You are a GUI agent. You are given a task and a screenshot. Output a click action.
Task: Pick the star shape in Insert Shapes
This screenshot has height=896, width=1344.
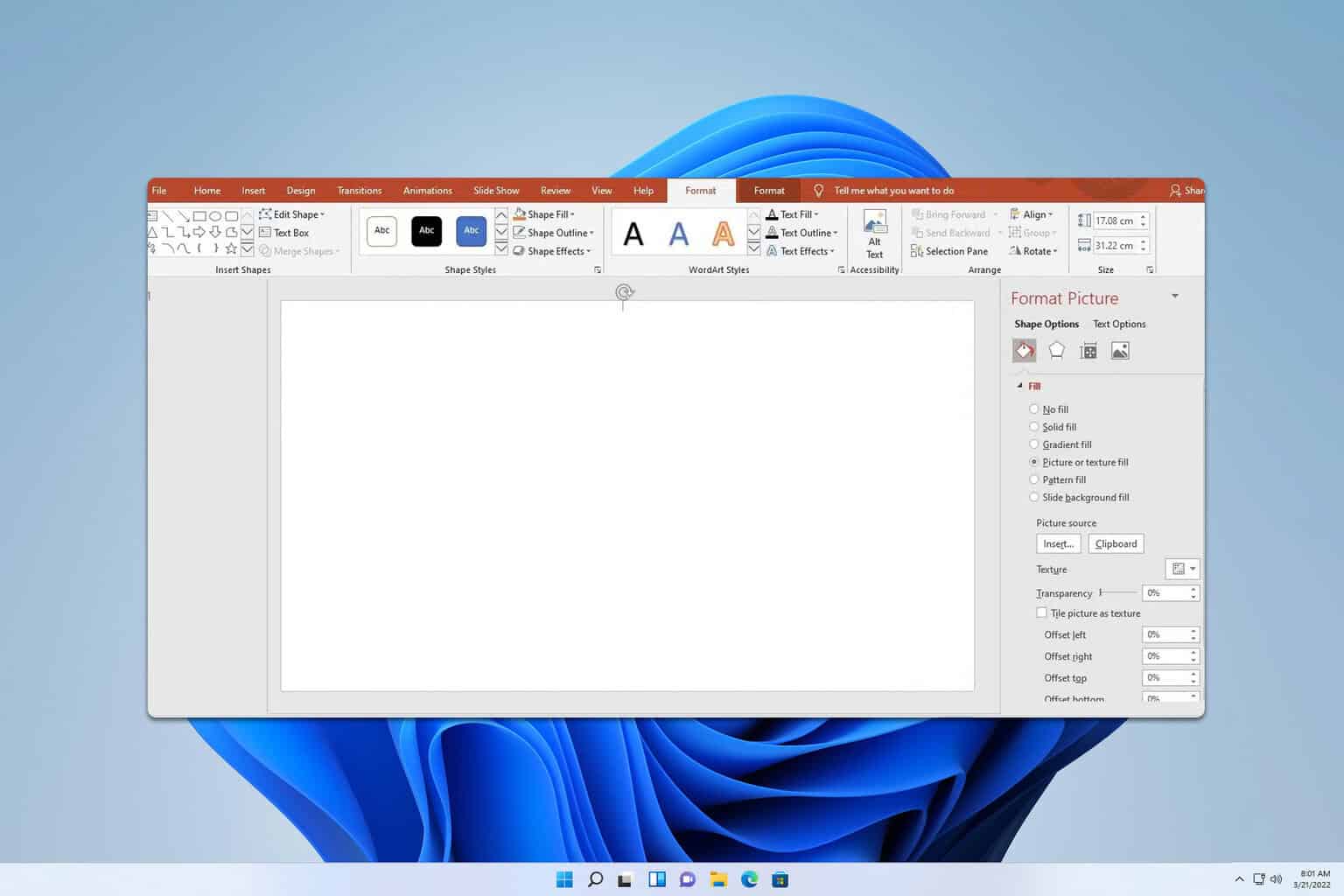tap(231, 249)
